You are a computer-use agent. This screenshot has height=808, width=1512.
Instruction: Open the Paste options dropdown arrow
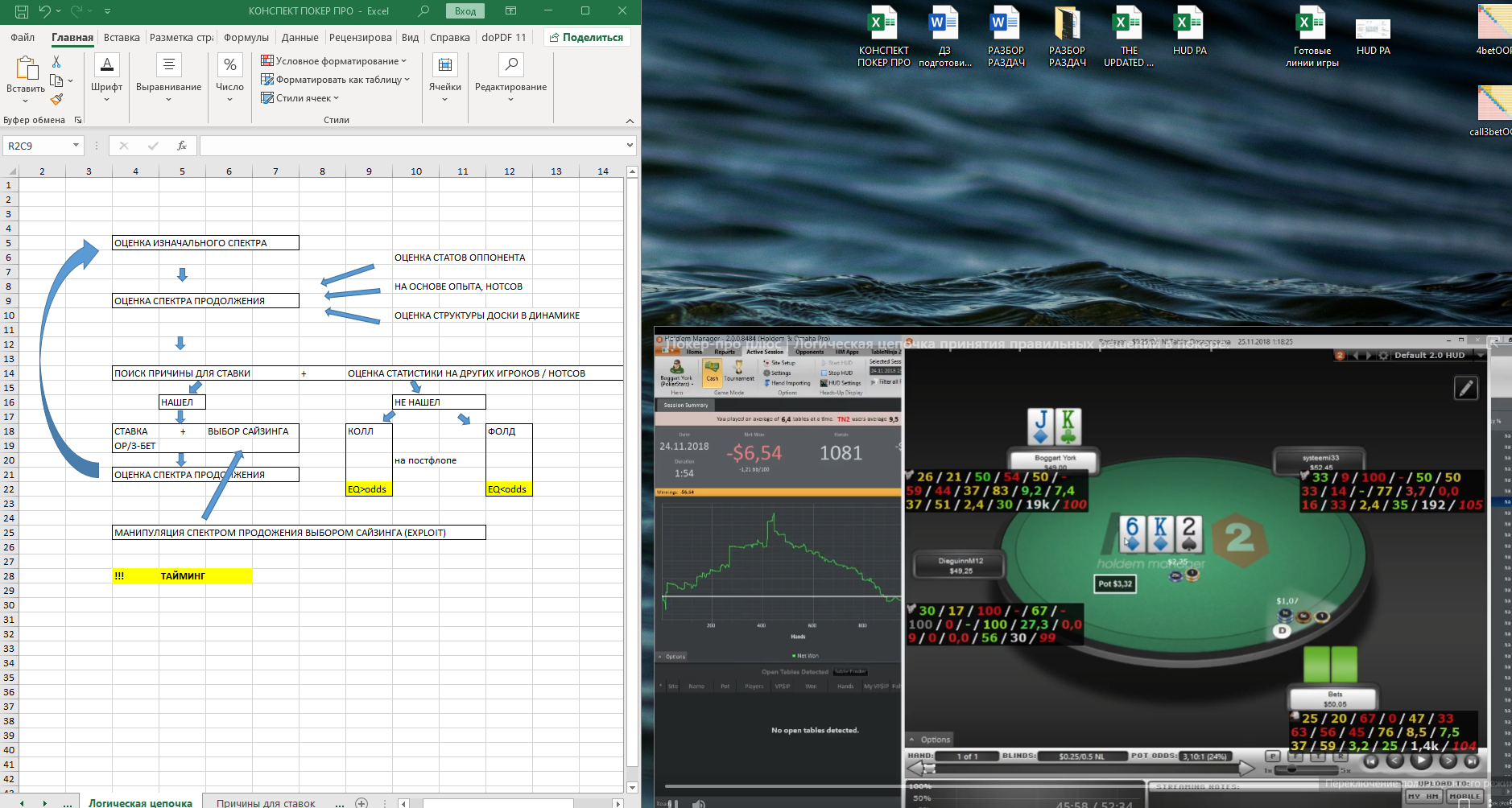[25, 101]
